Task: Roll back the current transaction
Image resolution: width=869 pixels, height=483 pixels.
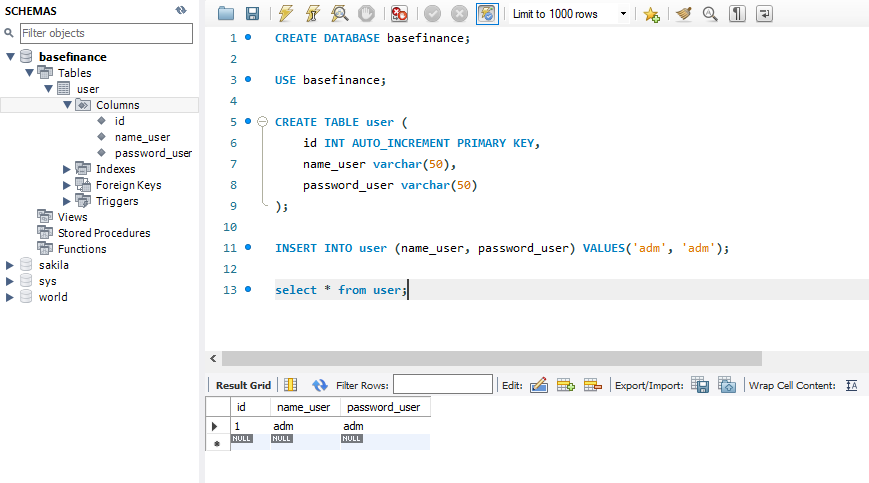Action: (459, 14)
